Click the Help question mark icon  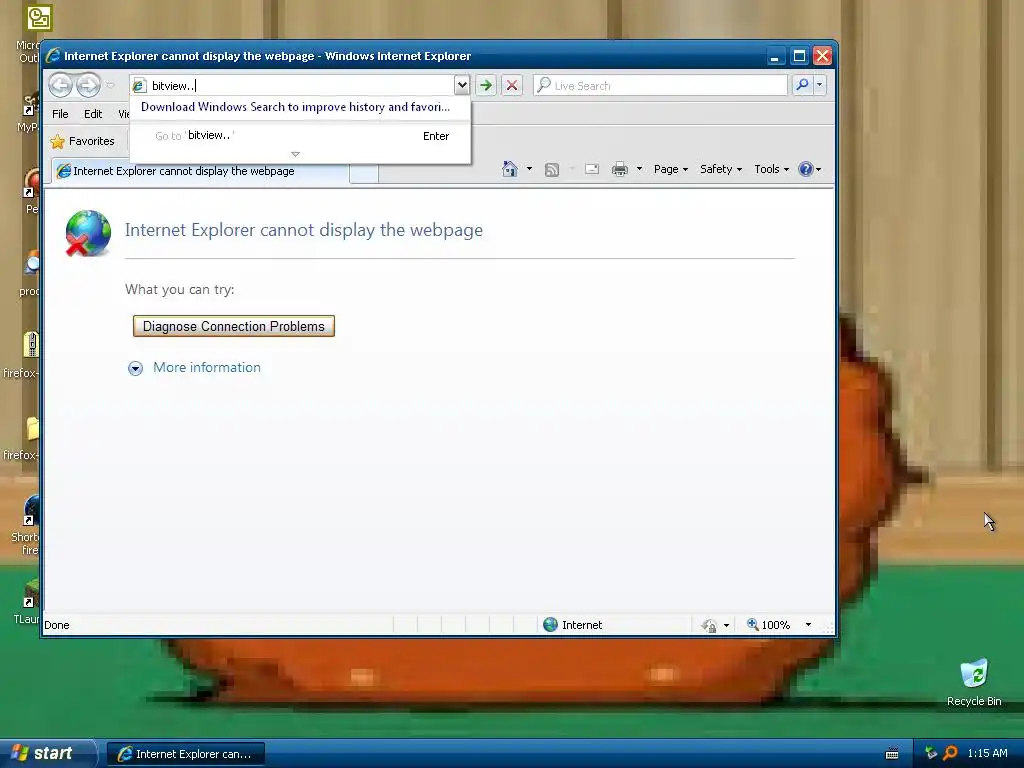806,169
